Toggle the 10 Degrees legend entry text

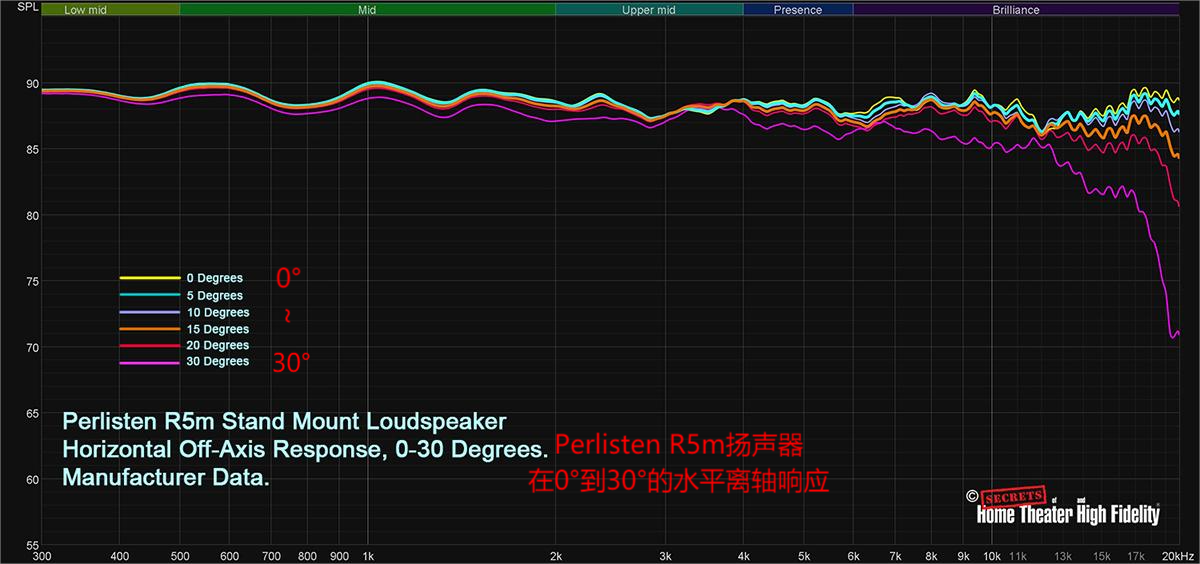click(x=217, y=313)
